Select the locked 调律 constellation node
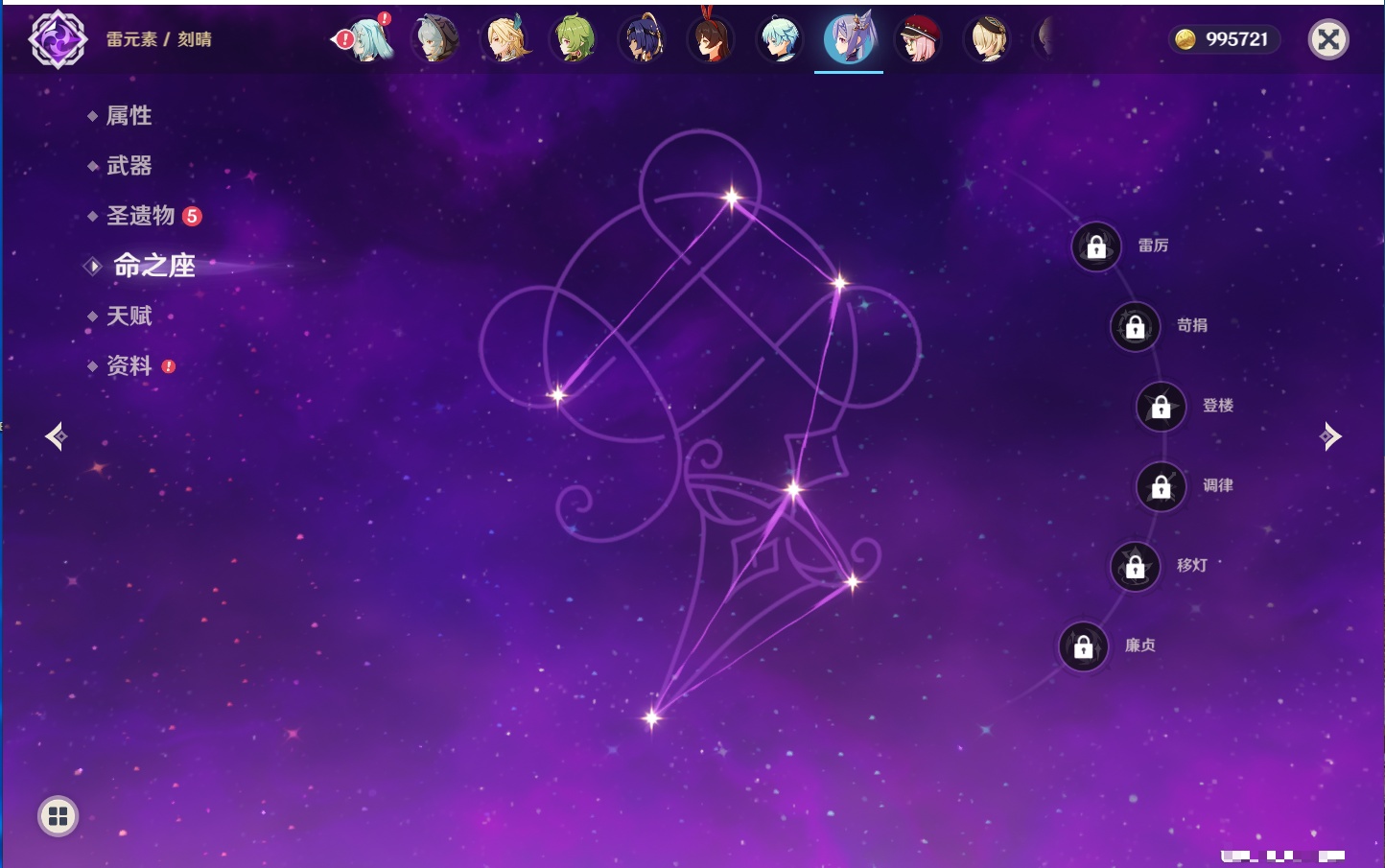 pos(1162,486)
